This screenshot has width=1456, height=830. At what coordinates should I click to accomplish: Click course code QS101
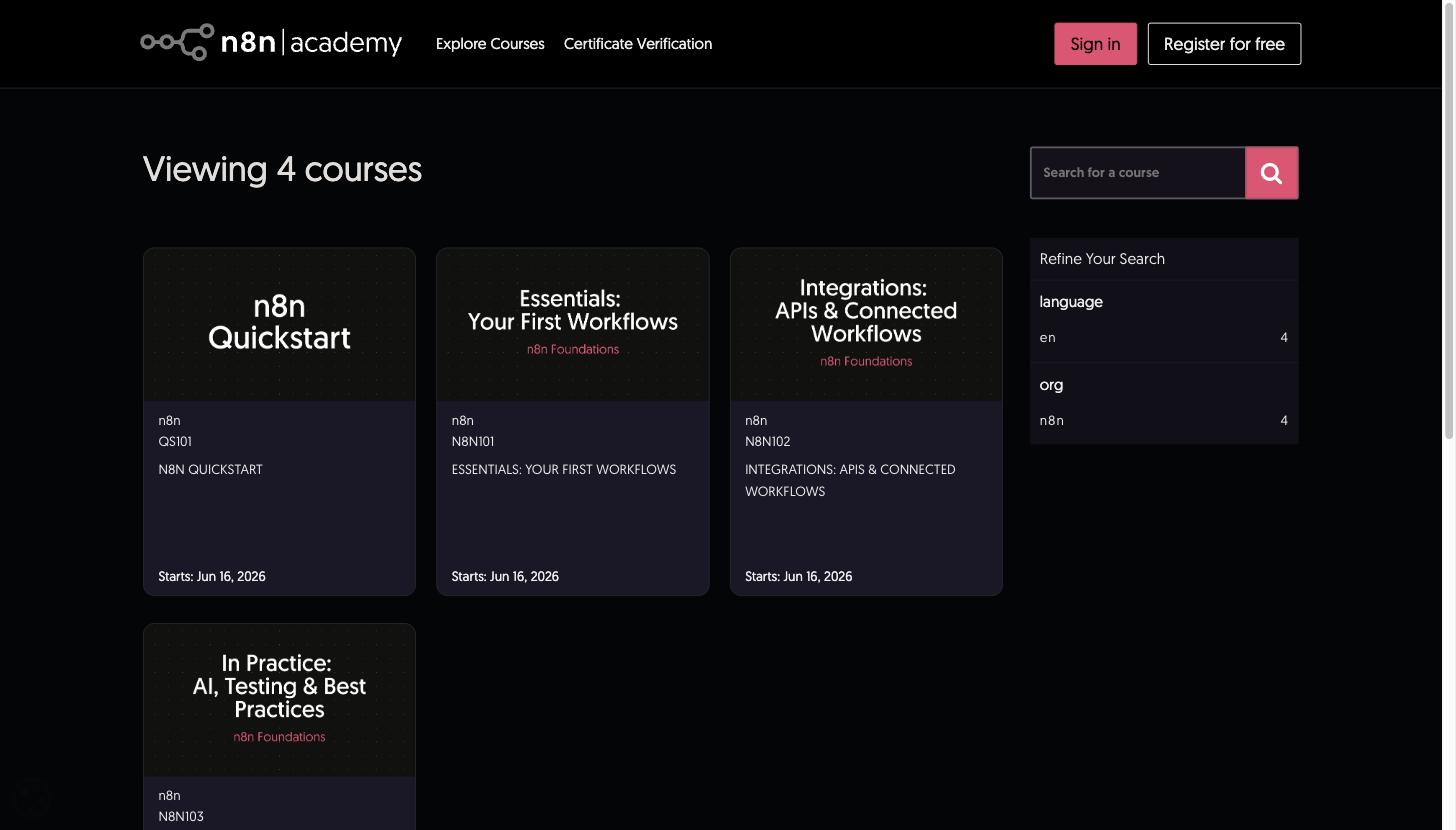pyautogui.click(x=175, y=441)
